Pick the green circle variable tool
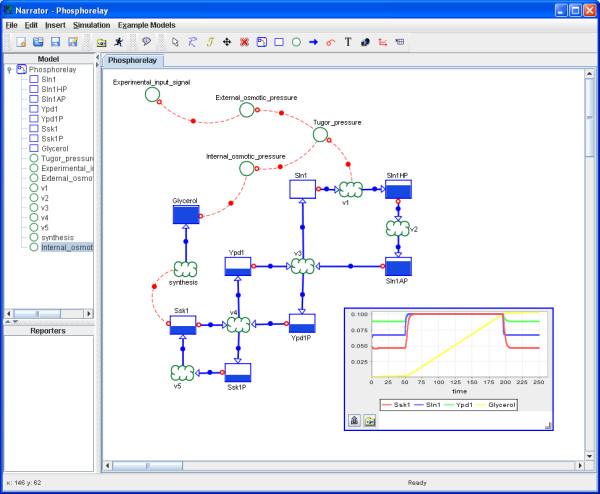This screenshot has width=600, height=494. 296,43
